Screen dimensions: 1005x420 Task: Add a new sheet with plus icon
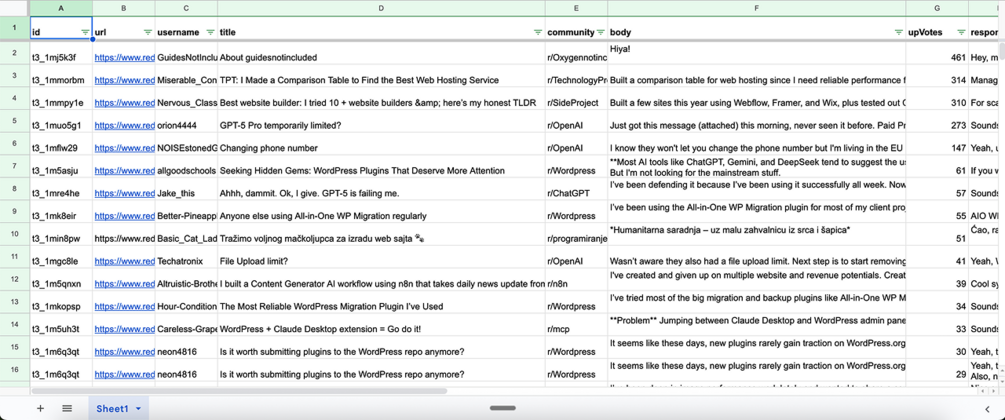pyautogui.click(x=40, y=408)
